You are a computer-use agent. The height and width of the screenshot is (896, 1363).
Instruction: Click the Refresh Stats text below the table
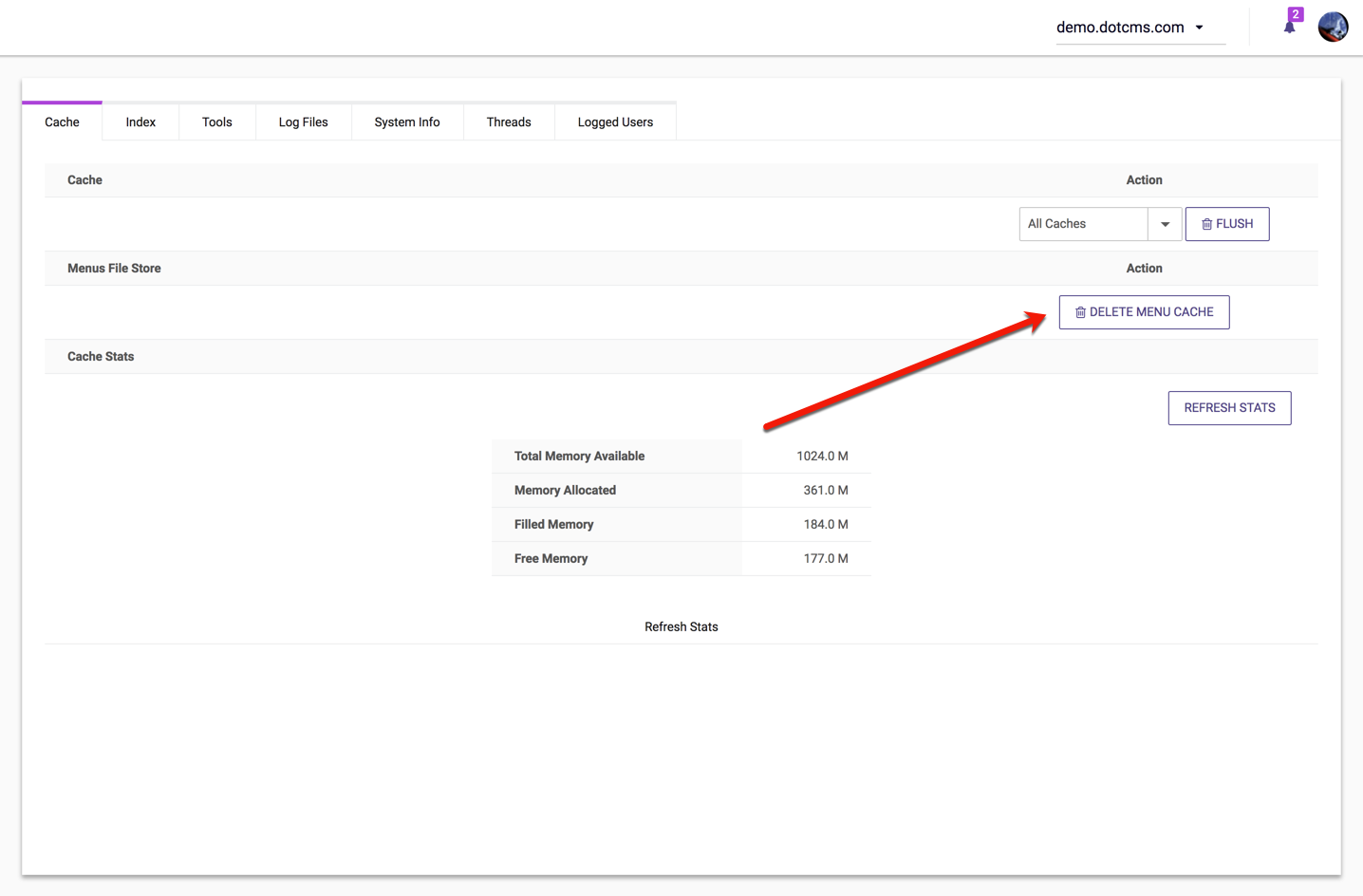pos(681,626)
